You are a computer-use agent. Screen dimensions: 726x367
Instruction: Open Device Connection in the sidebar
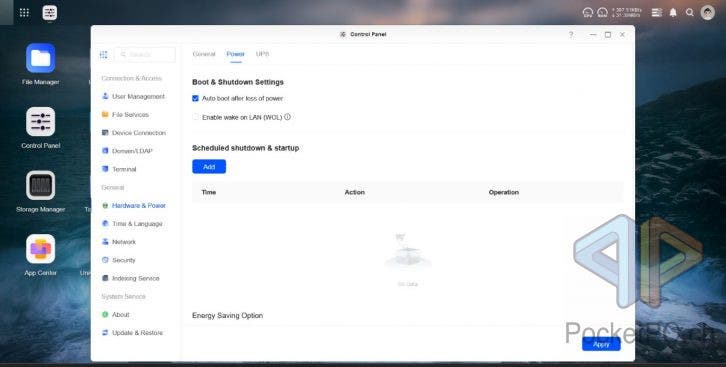coord(134,133)
